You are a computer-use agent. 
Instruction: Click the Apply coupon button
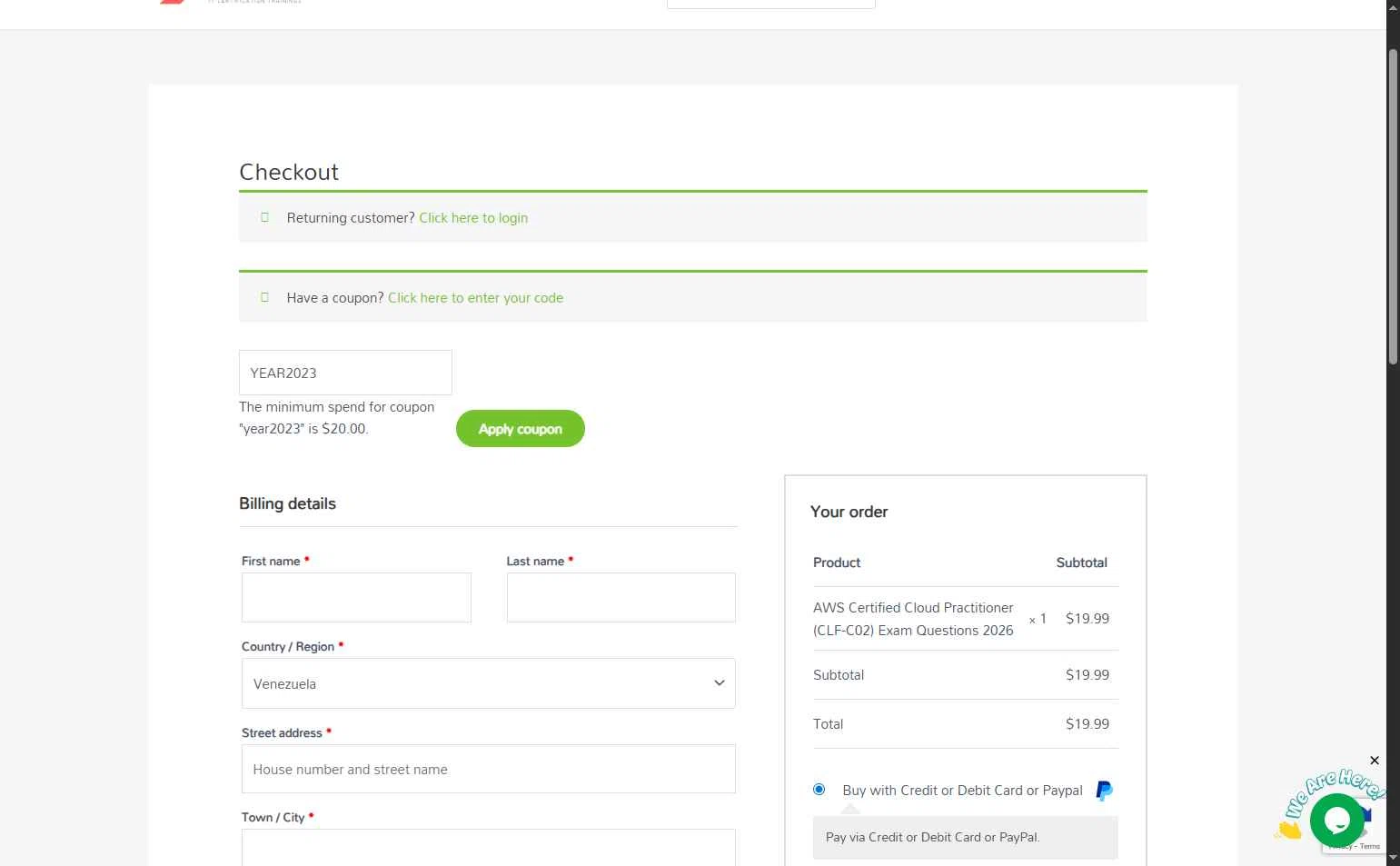[x=521, y=429]
